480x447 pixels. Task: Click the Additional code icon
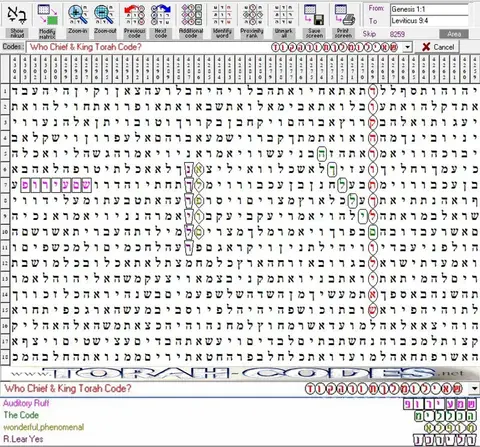[x=191, y=15]
